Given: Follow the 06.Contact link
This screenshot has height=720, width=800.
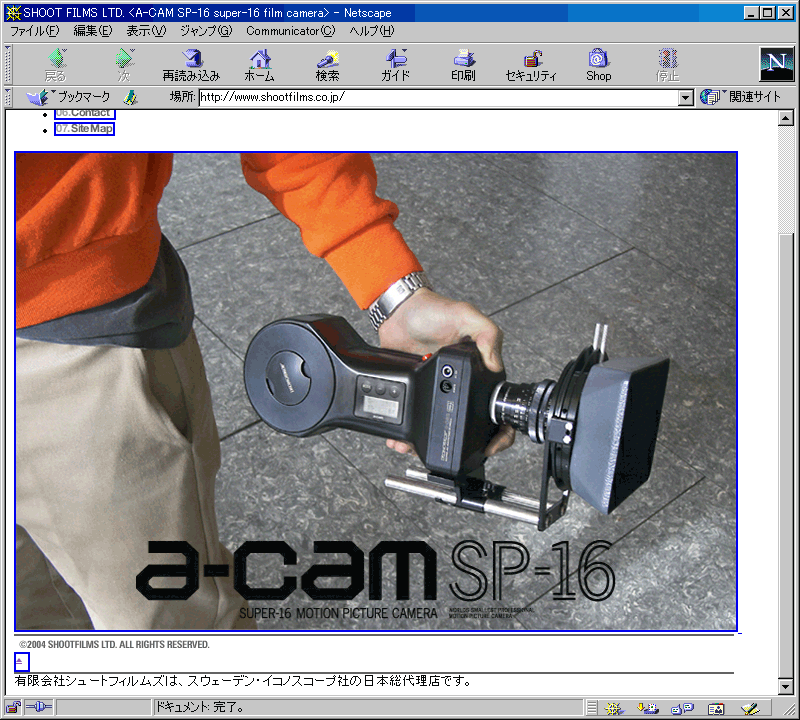Looking at the screenshot, I should 85,114.
